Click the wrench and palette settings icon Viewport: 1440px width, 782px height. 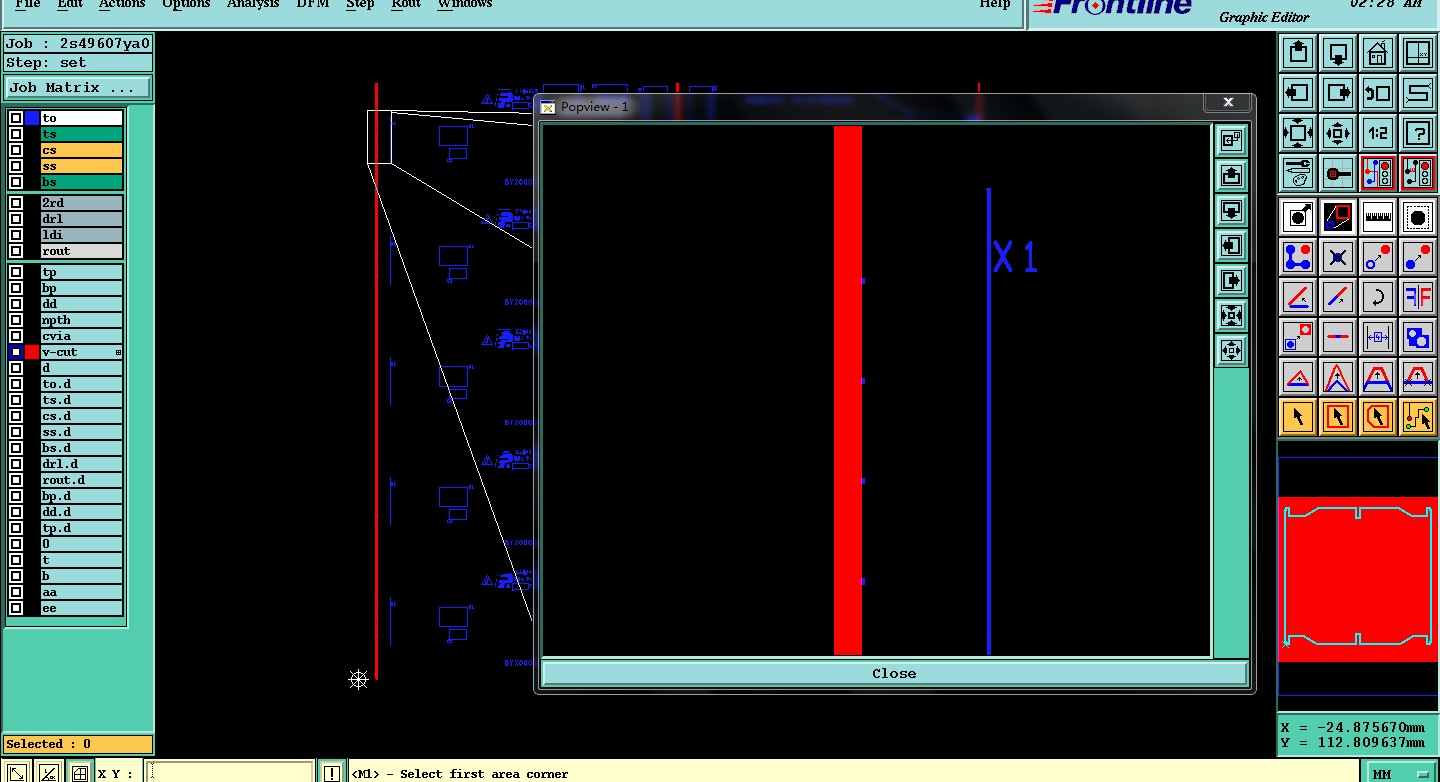click(1298, 173)
